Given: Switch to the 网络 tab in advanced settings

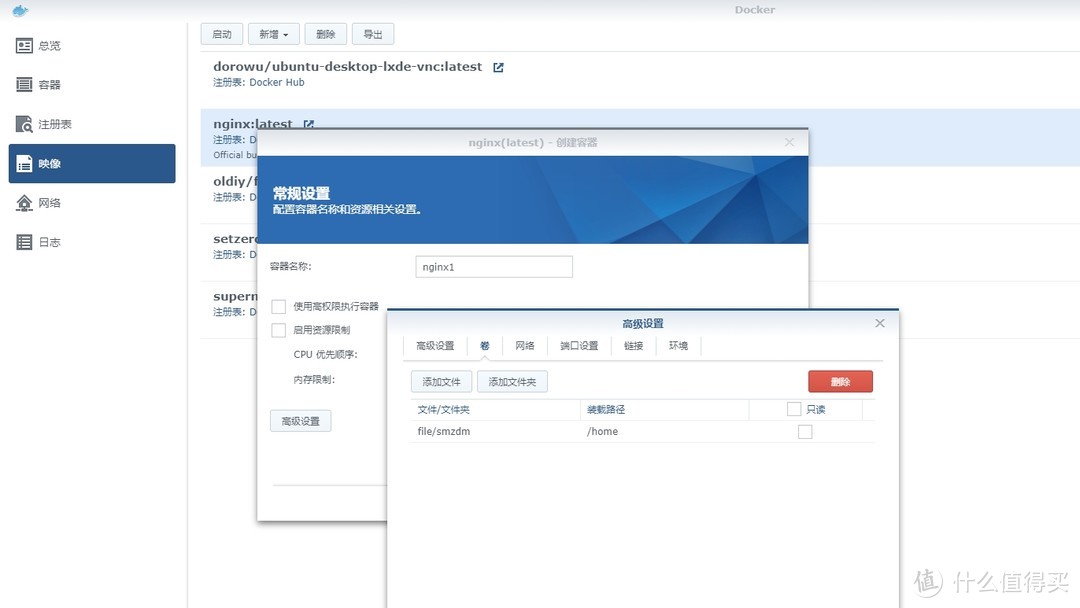Looking at the screenshot, I should pos(525,346).
